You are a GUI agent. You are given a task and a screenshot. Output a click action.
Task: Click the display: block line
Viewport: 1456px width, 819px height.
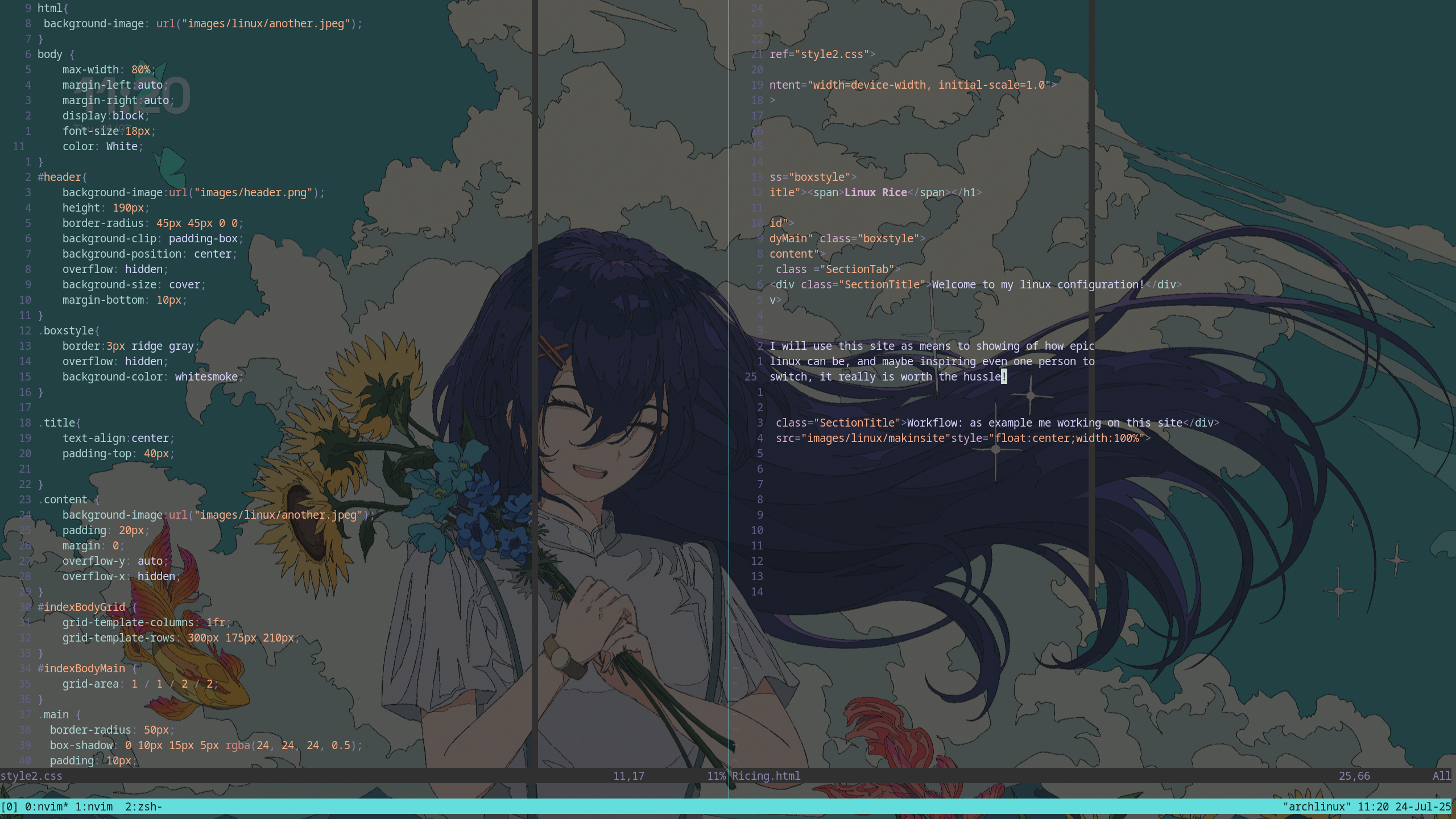(x=106, y=115)
